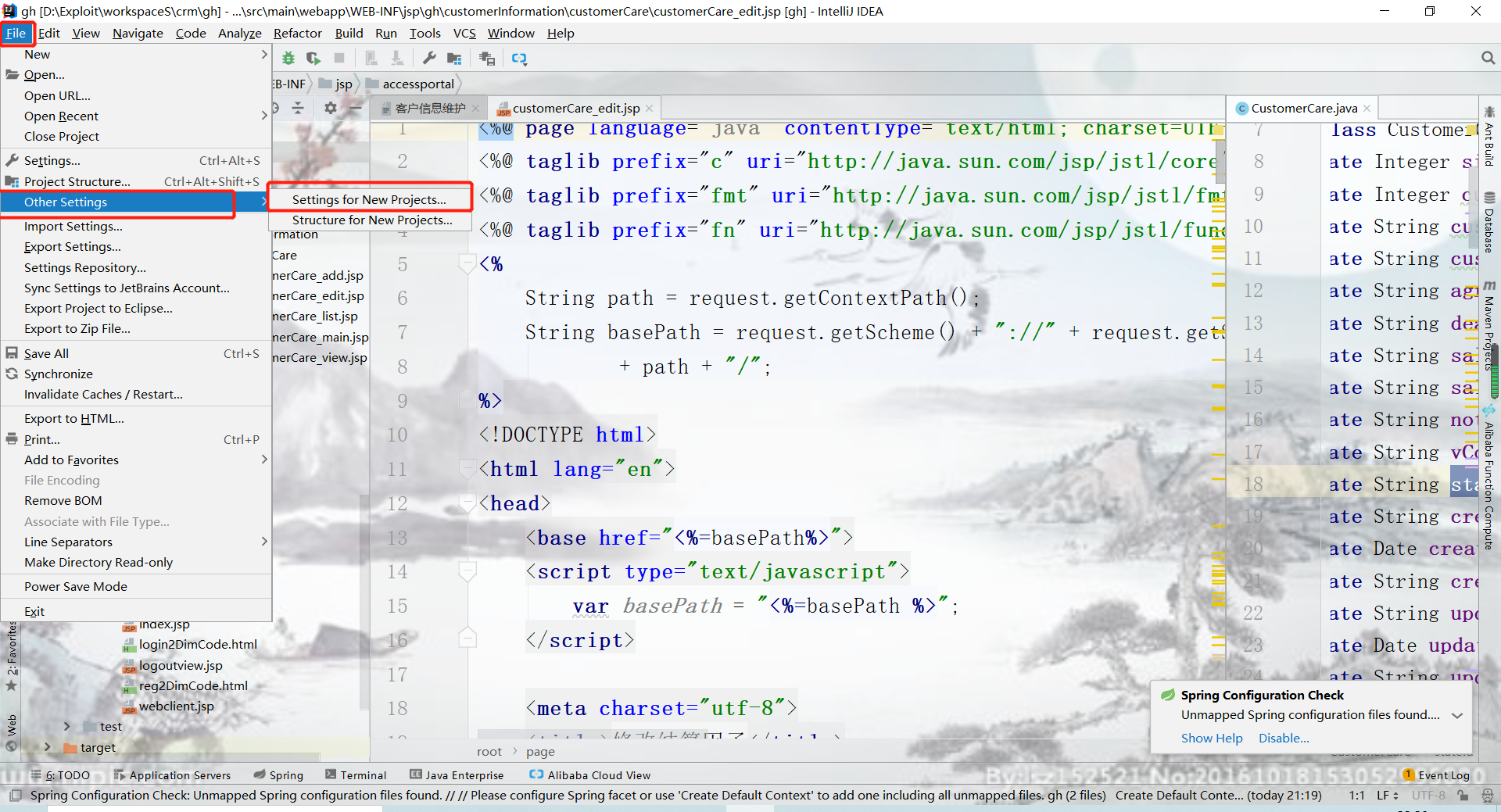1501x812 pixels.
Task: Open the Refactor menu
Action: pyautogui.click(x=298, y=33)
